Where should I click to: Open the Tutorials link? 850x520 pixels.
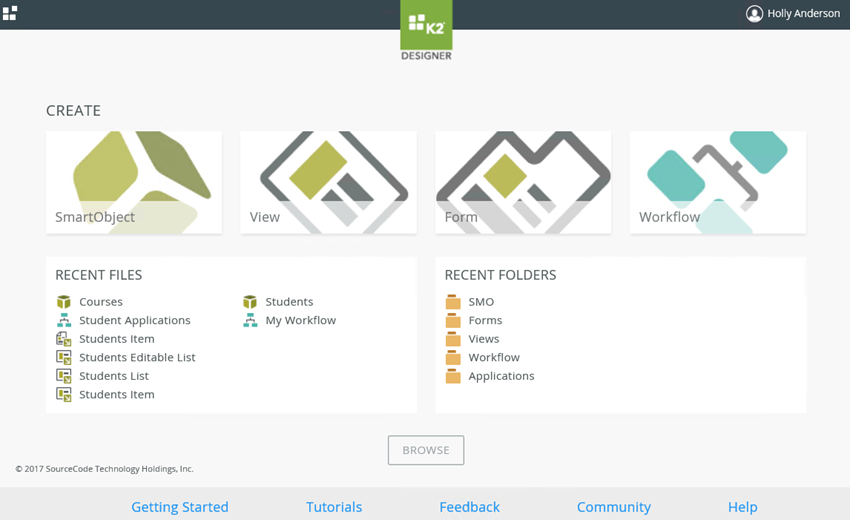[x=334, y=507]
